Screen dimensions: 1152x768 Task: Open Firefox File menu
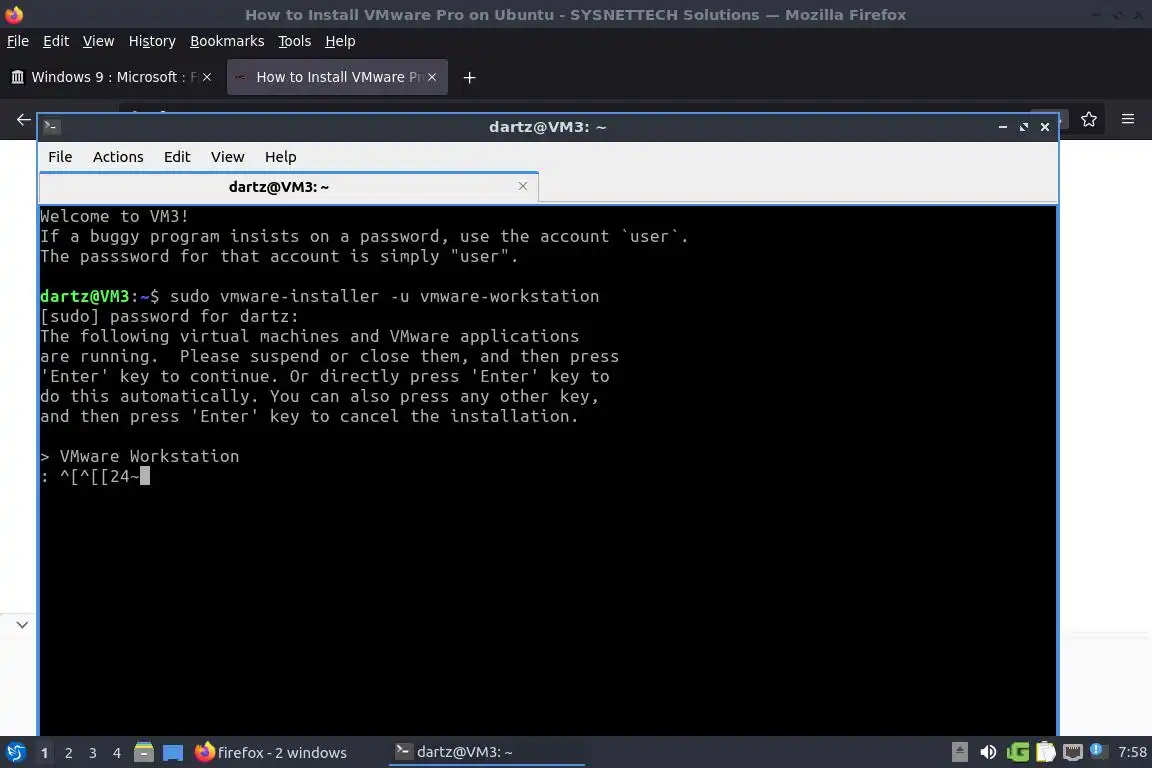point(18,41)
